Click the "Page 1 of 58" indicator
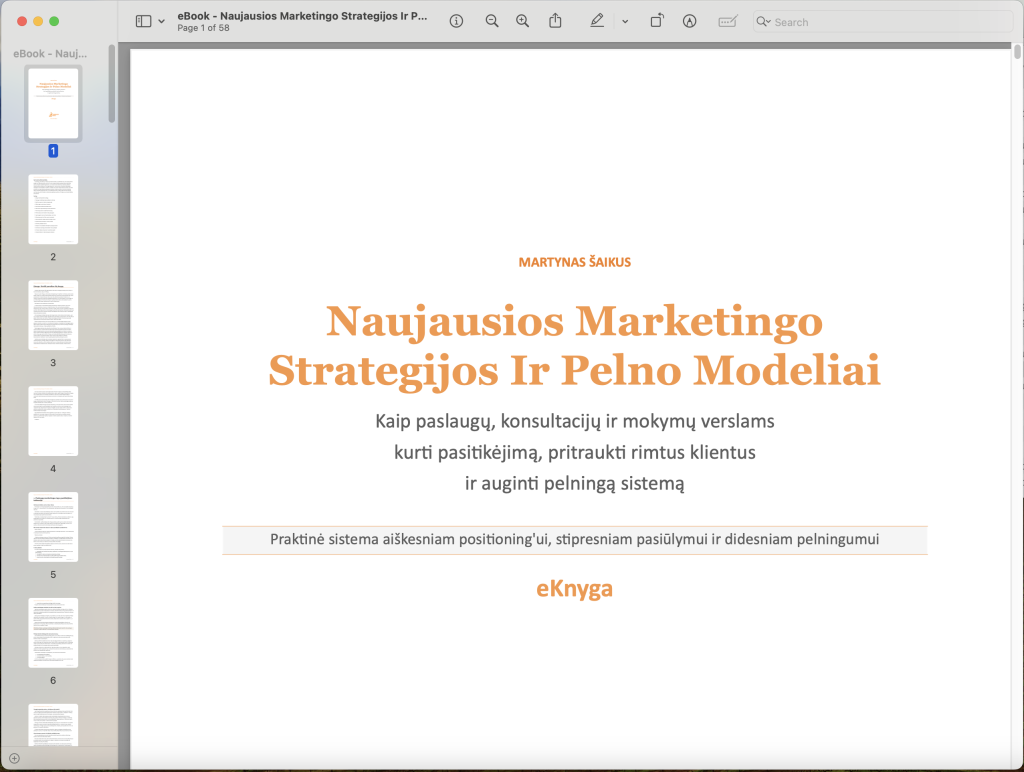Screen dimensions: 1024x772 [203, 28]
